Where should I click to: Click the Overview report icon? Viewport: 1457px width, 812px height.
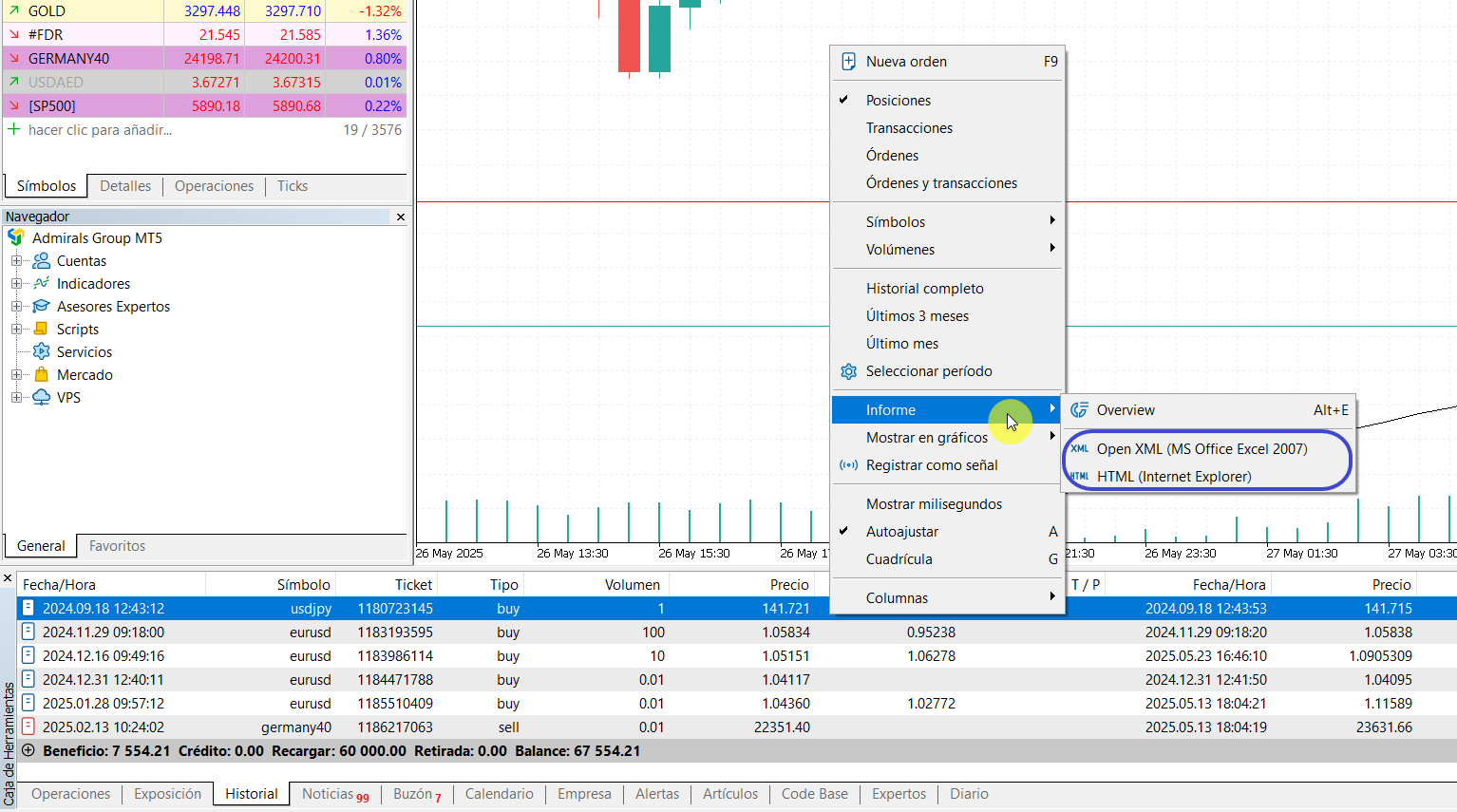tap(1079, 410)
